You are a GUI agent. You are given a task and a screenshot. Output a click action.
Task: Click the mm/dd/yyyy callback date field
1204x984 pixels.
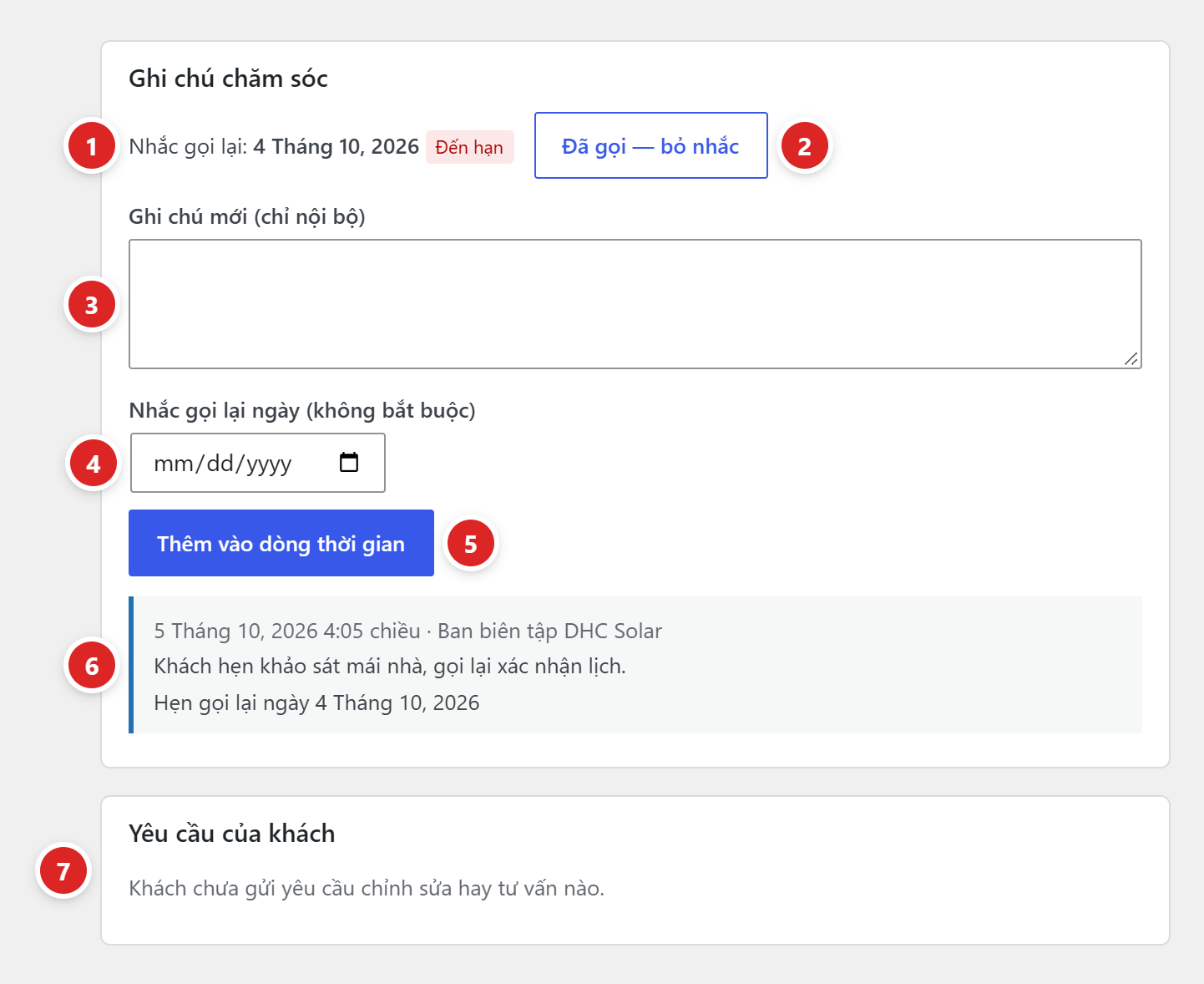(x=258, y=463)
